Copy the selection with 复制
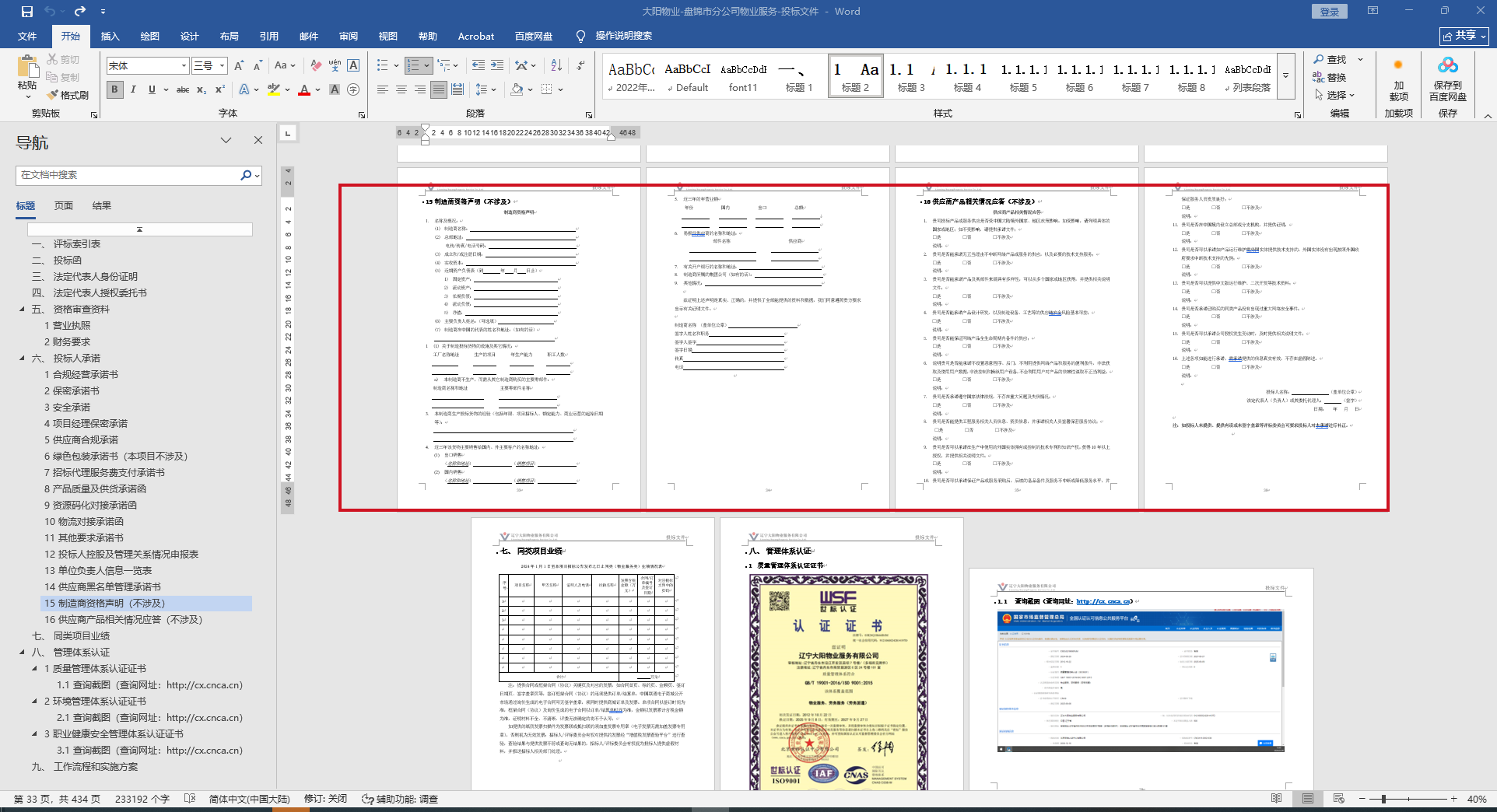Image resolution: width=1497 pixels, height=812 pixels. pos(63,77)
